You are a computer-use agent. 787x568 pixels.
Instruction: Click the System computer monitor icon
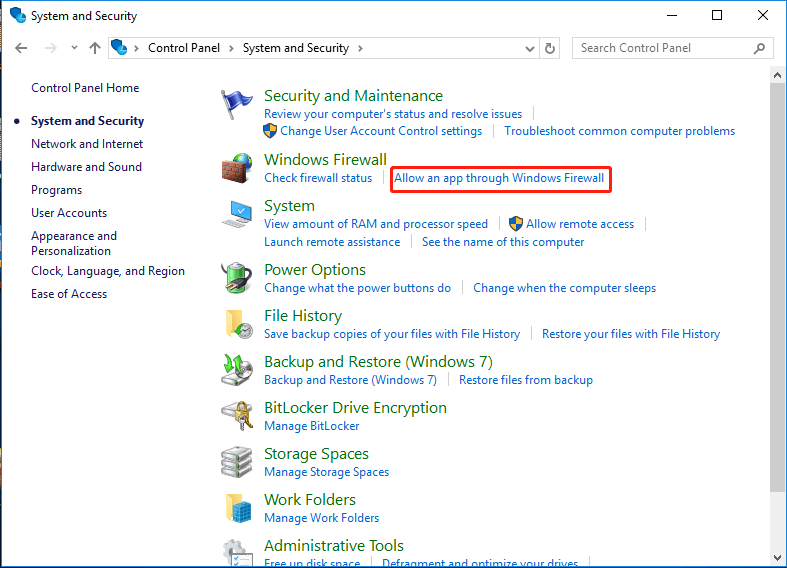coord(237,214)
